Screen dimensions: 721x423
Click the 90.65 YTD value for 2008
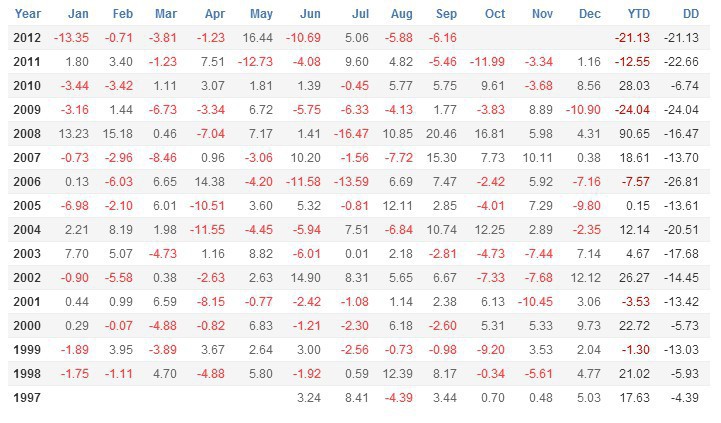(634, 134)
